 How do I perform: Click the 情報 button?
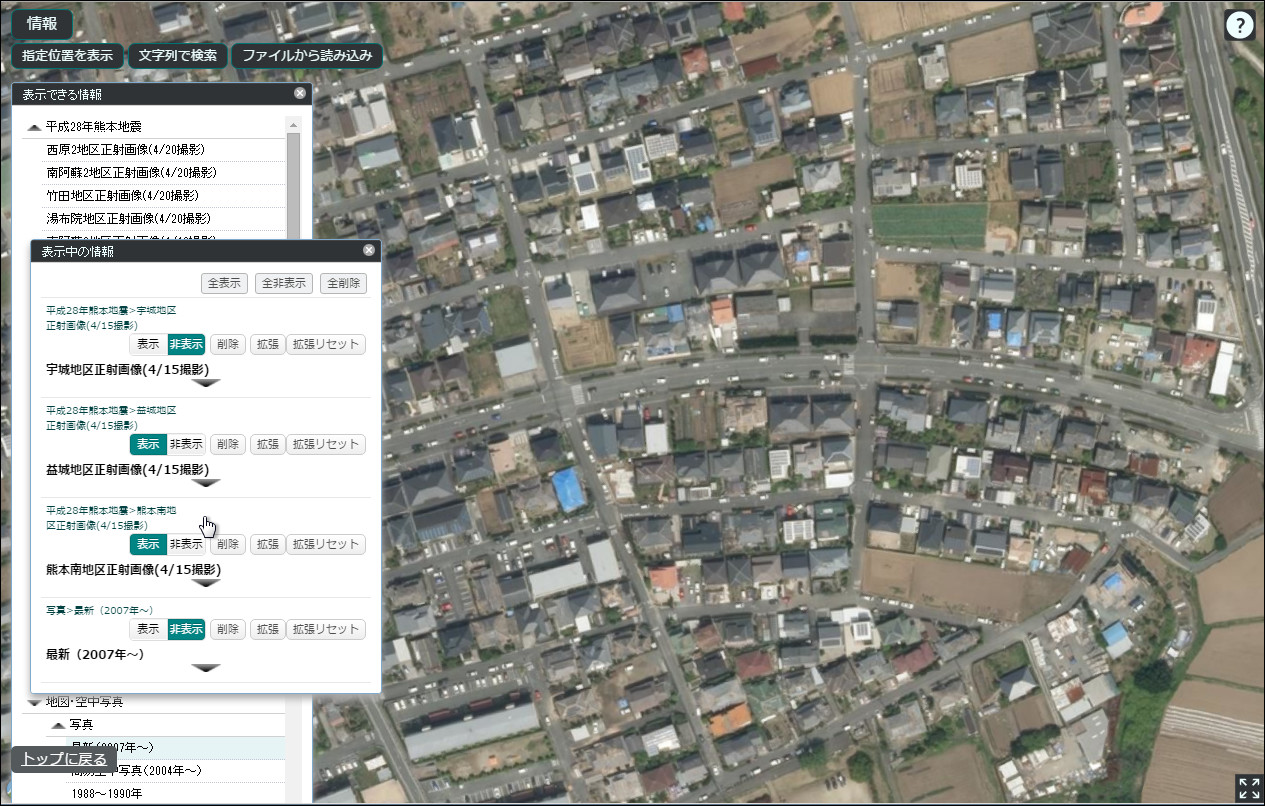41,24
